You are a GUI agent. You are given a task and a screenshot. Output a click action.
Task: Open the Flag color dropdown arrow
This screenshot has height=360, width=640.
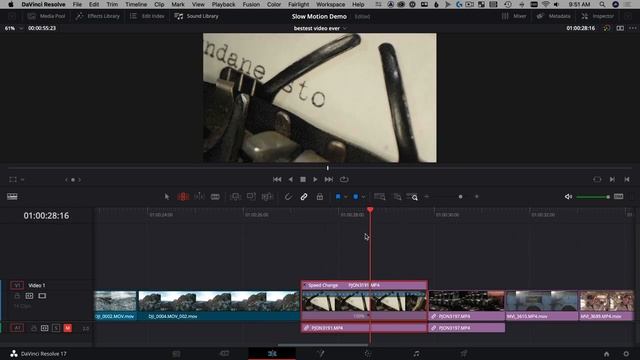click(x=345, y=197)
